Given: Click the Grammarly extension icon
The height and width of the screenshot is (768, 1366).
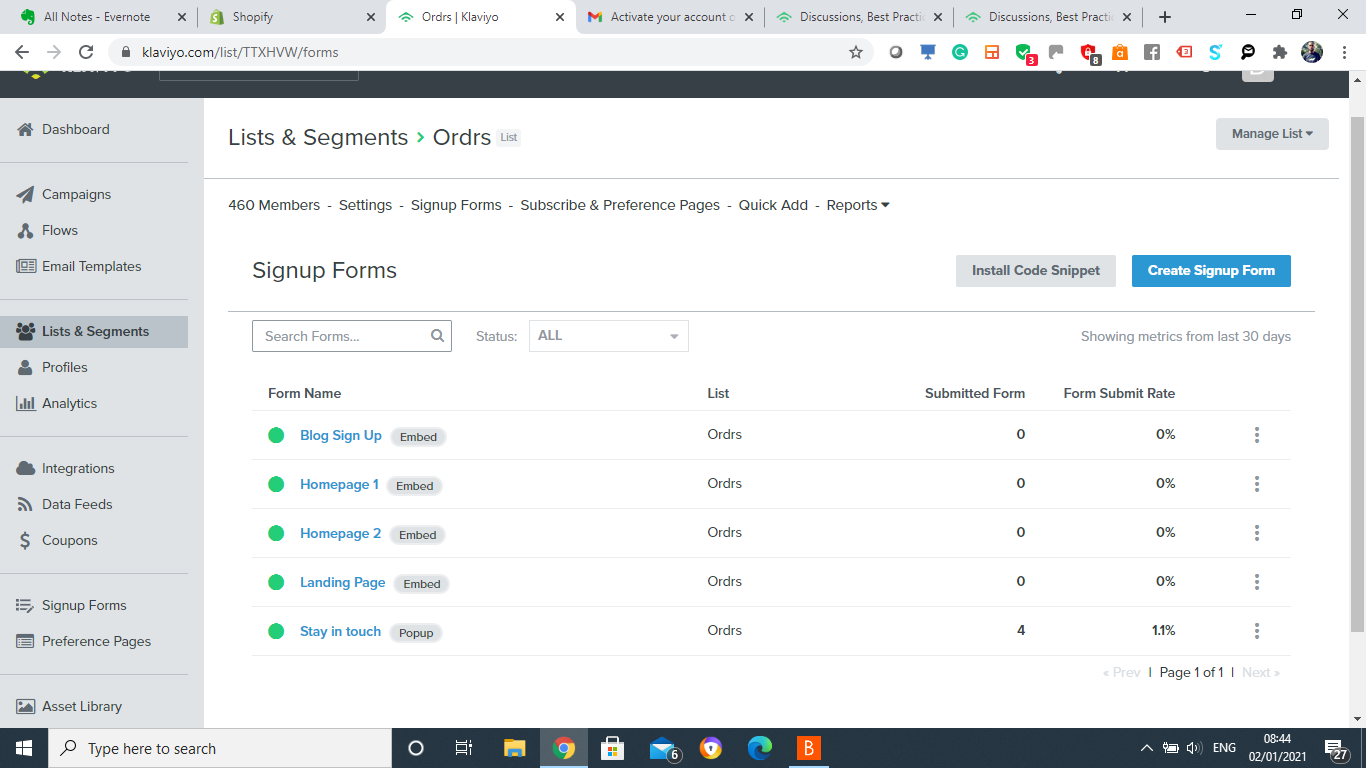Looking at the screenshot, I should tap(960, 52).
